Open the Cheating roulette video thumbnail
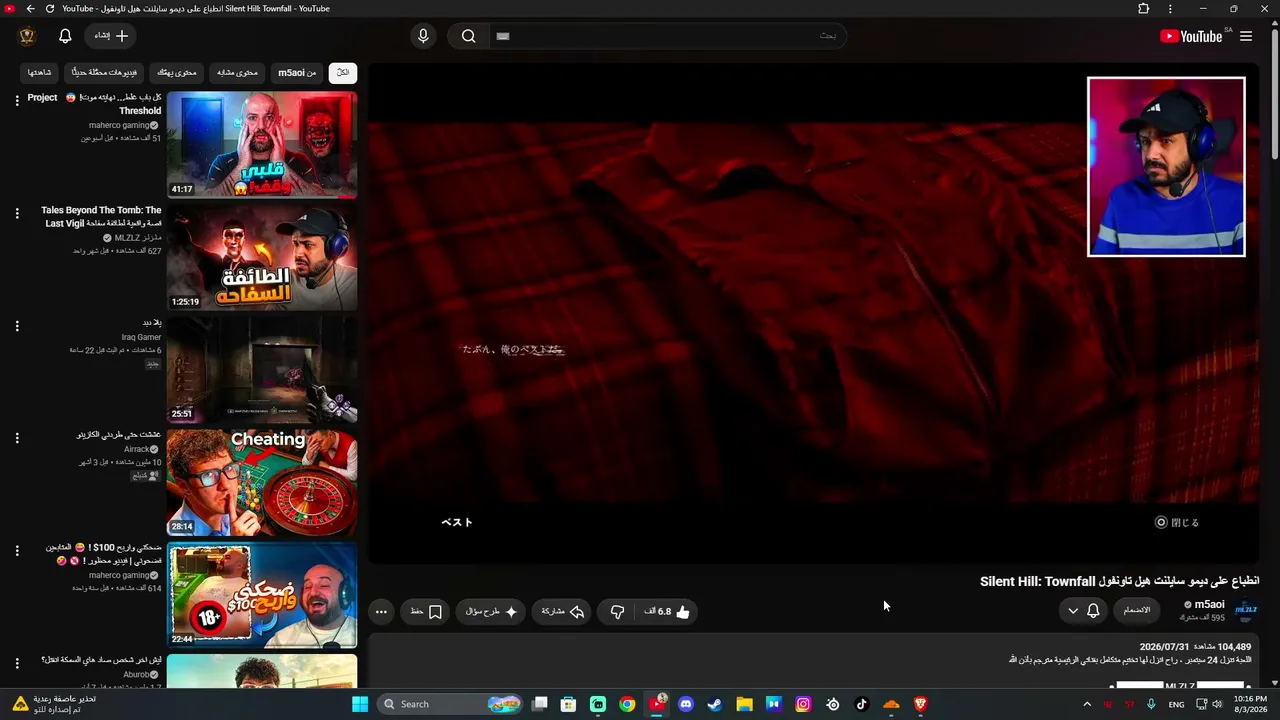The image size is (1280, 720). (262, 483)
